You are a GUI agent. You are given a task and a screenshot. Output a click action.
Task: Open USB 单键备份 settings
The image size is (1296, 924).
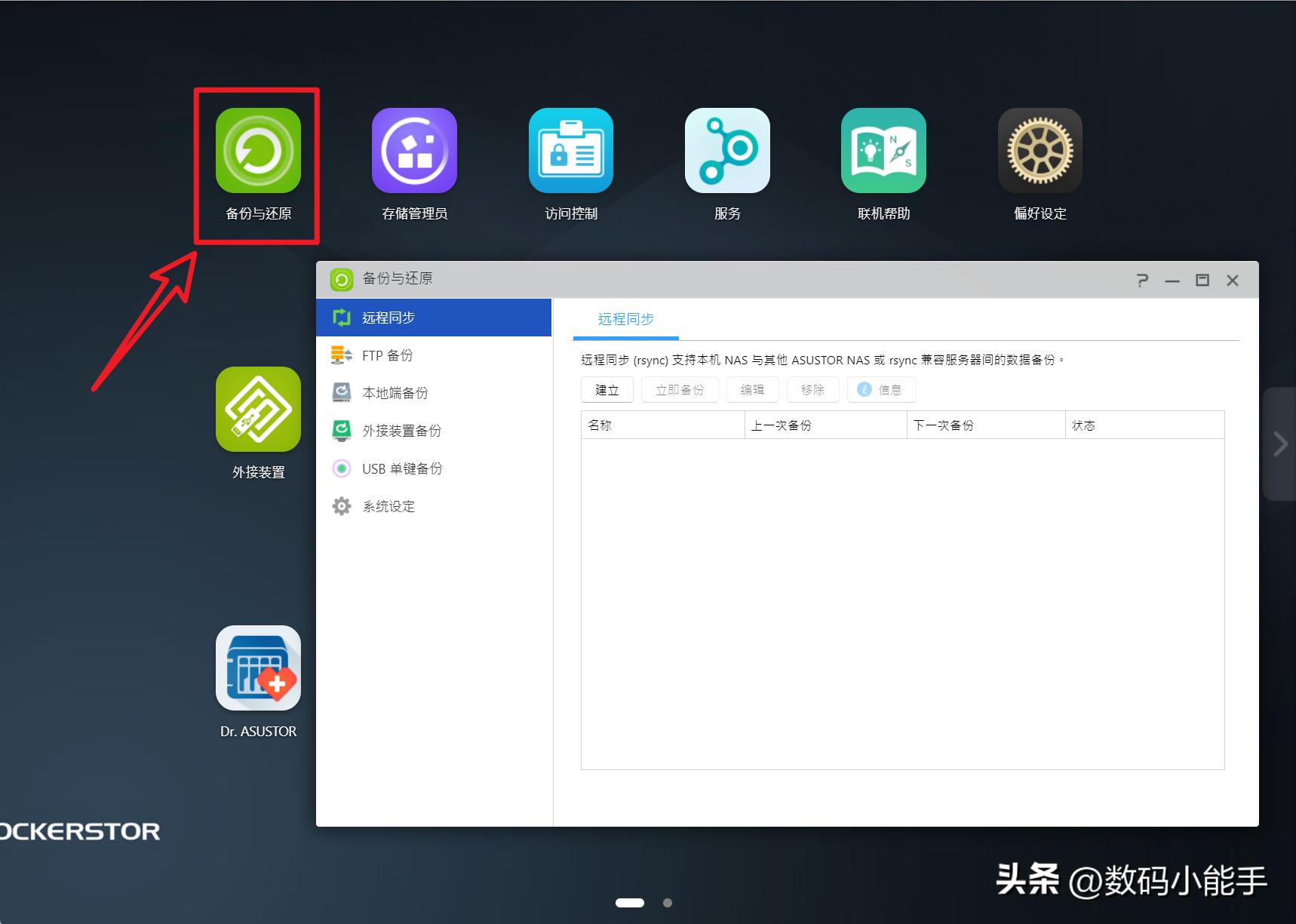(403, 468)
